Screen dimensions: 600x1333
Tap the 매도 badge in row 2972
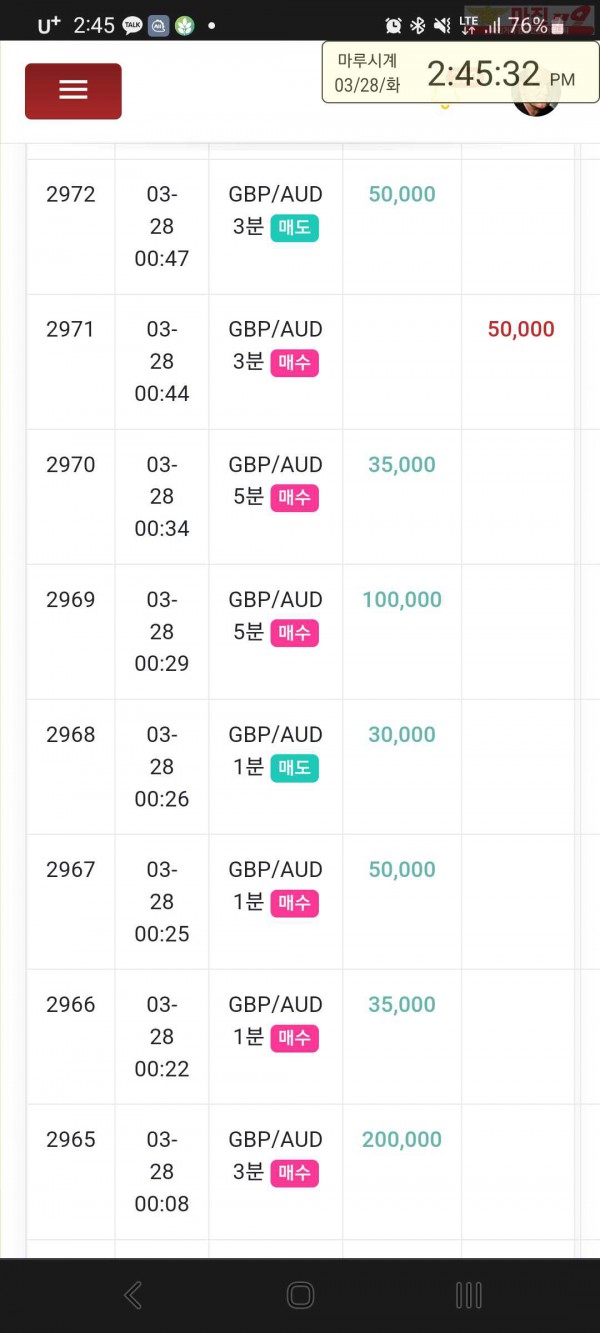pyautogui.click(x=294, y=228)
